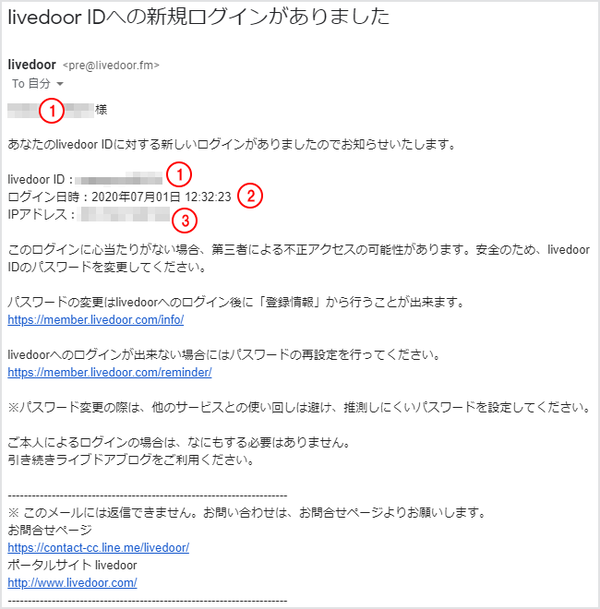Click the circled 2 marker by login date
Screen dimensions: 600x609
(x=250, y=195)
